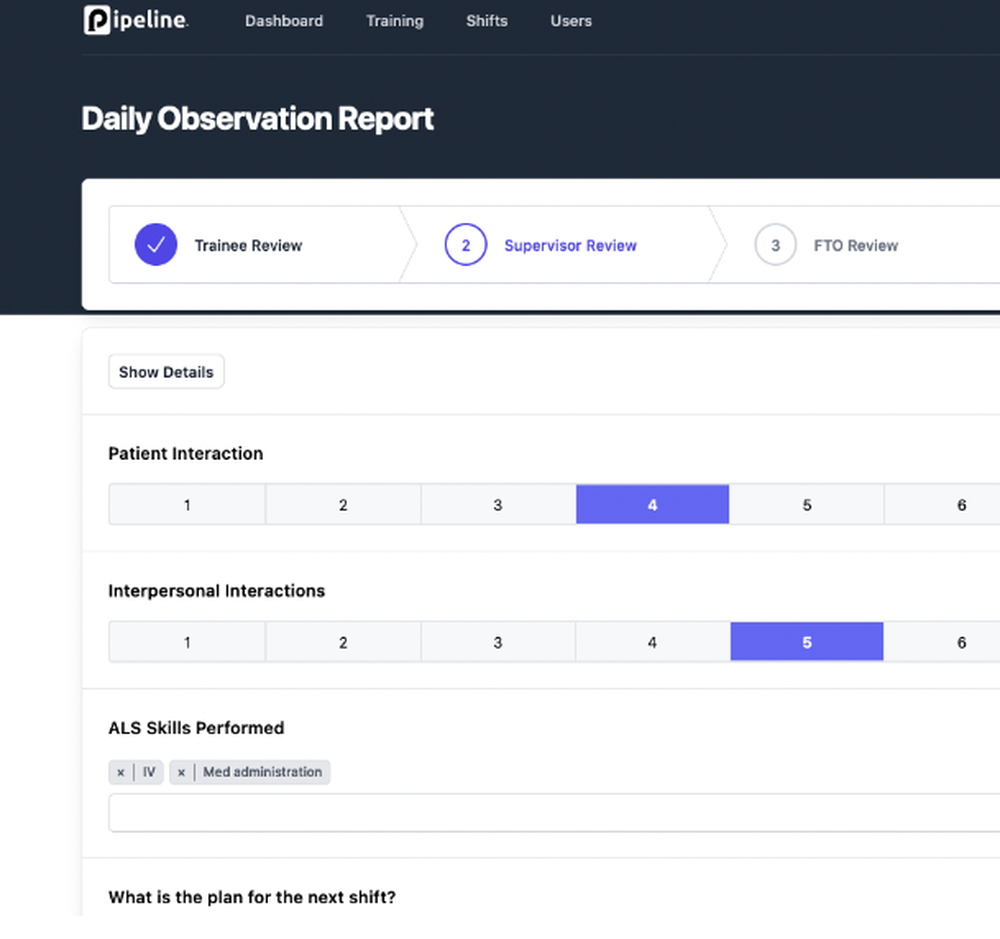
Task: Set Patient Interaction rating to 5
Action: pyautogui.click(x=807, y=505)
